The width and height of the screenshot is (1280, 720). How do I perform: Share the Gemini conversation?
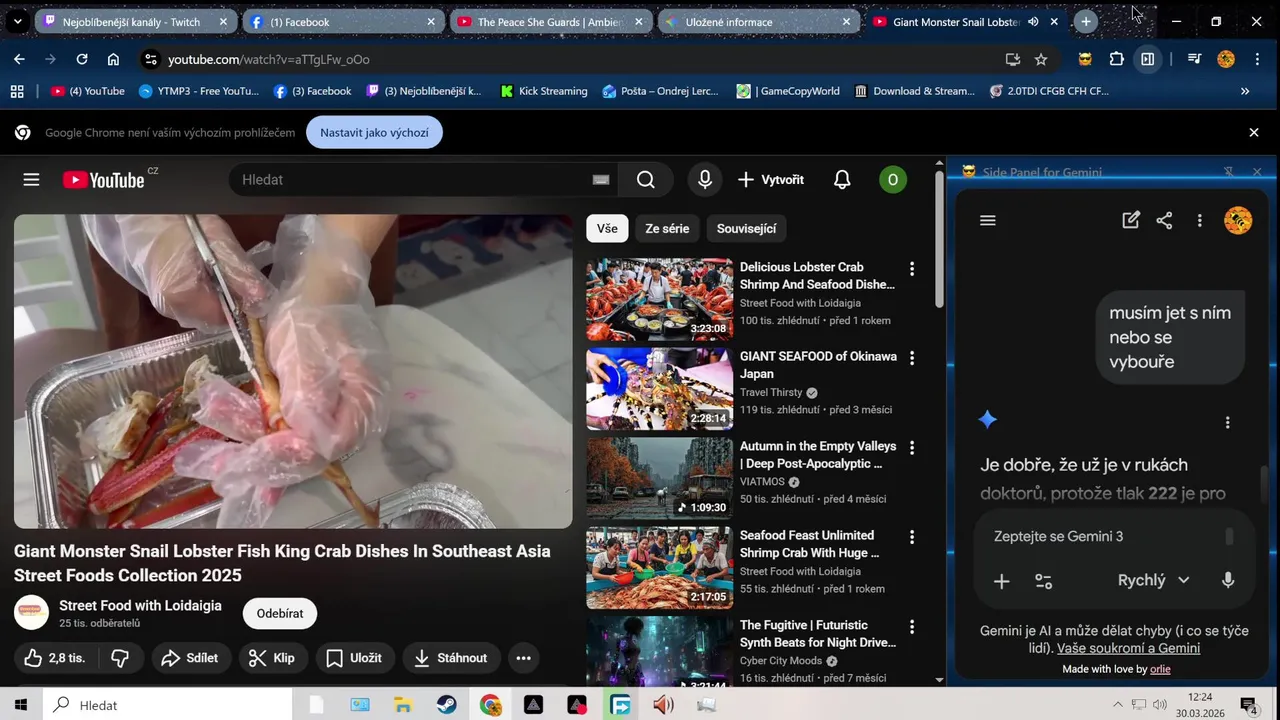pos(1164,221)
